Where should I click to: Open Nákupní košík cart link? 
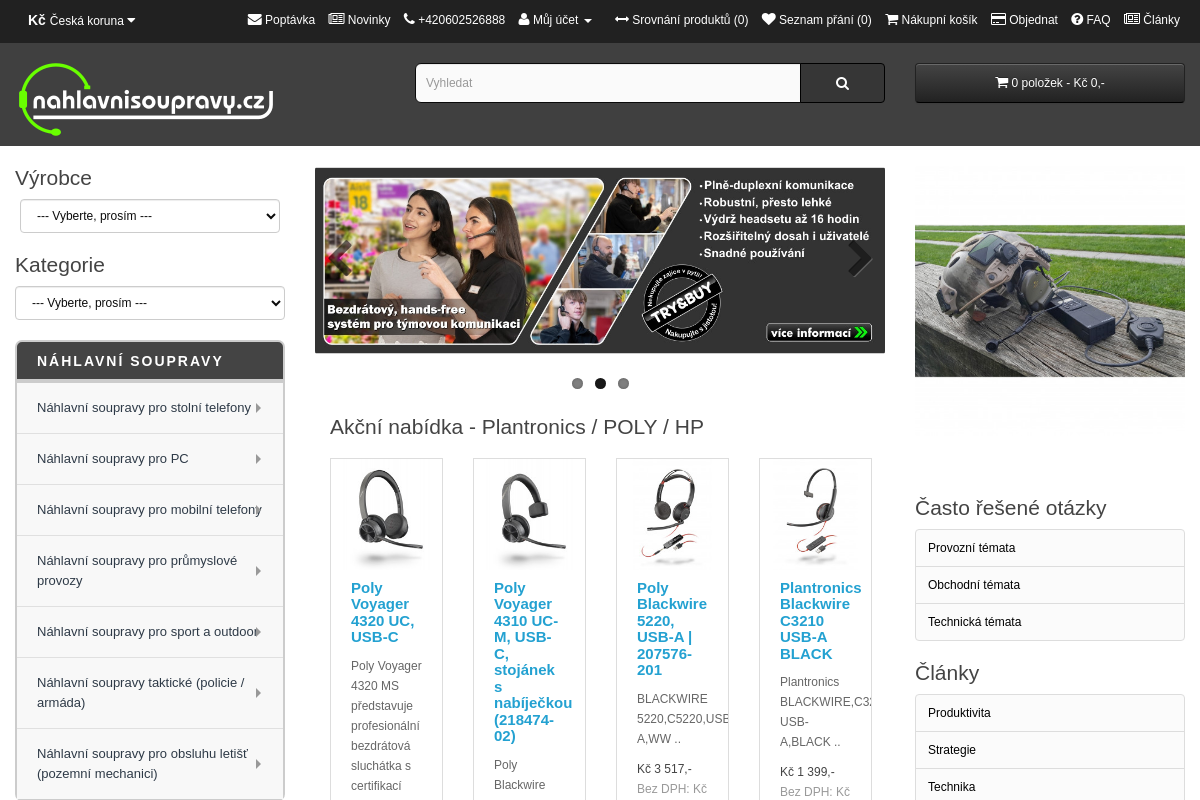(931, 20)
